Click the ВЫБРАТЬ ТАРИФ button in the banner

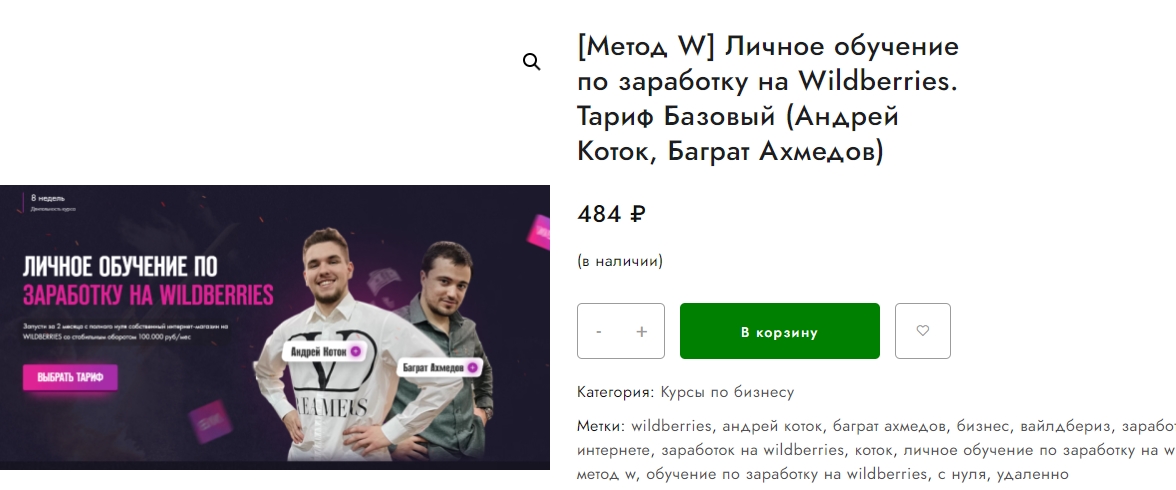(70, 377)
